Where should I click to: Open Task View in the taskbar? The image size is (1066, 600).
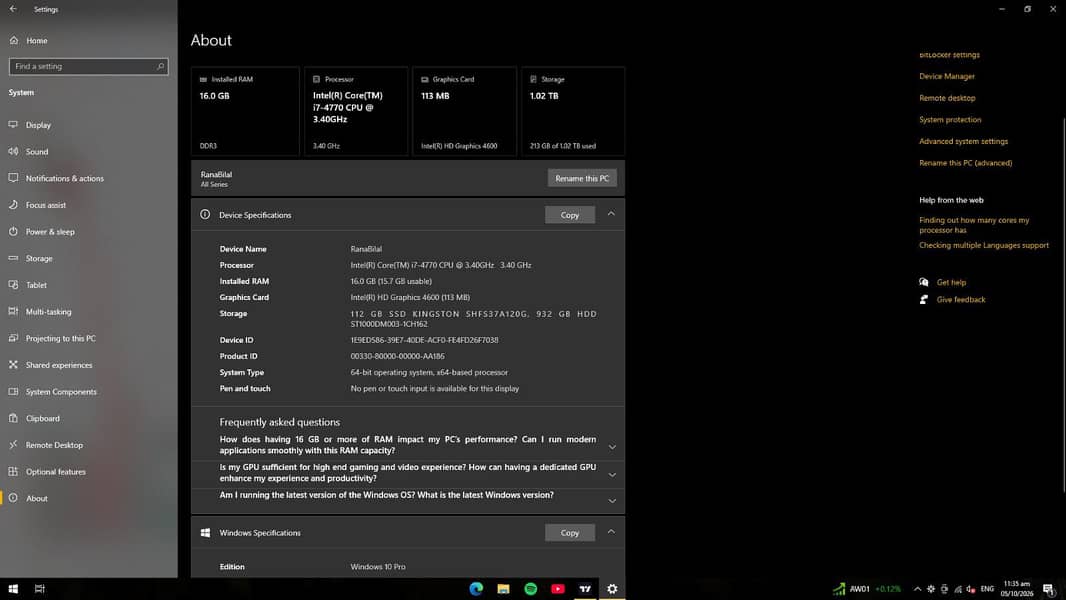coord(39,589)
